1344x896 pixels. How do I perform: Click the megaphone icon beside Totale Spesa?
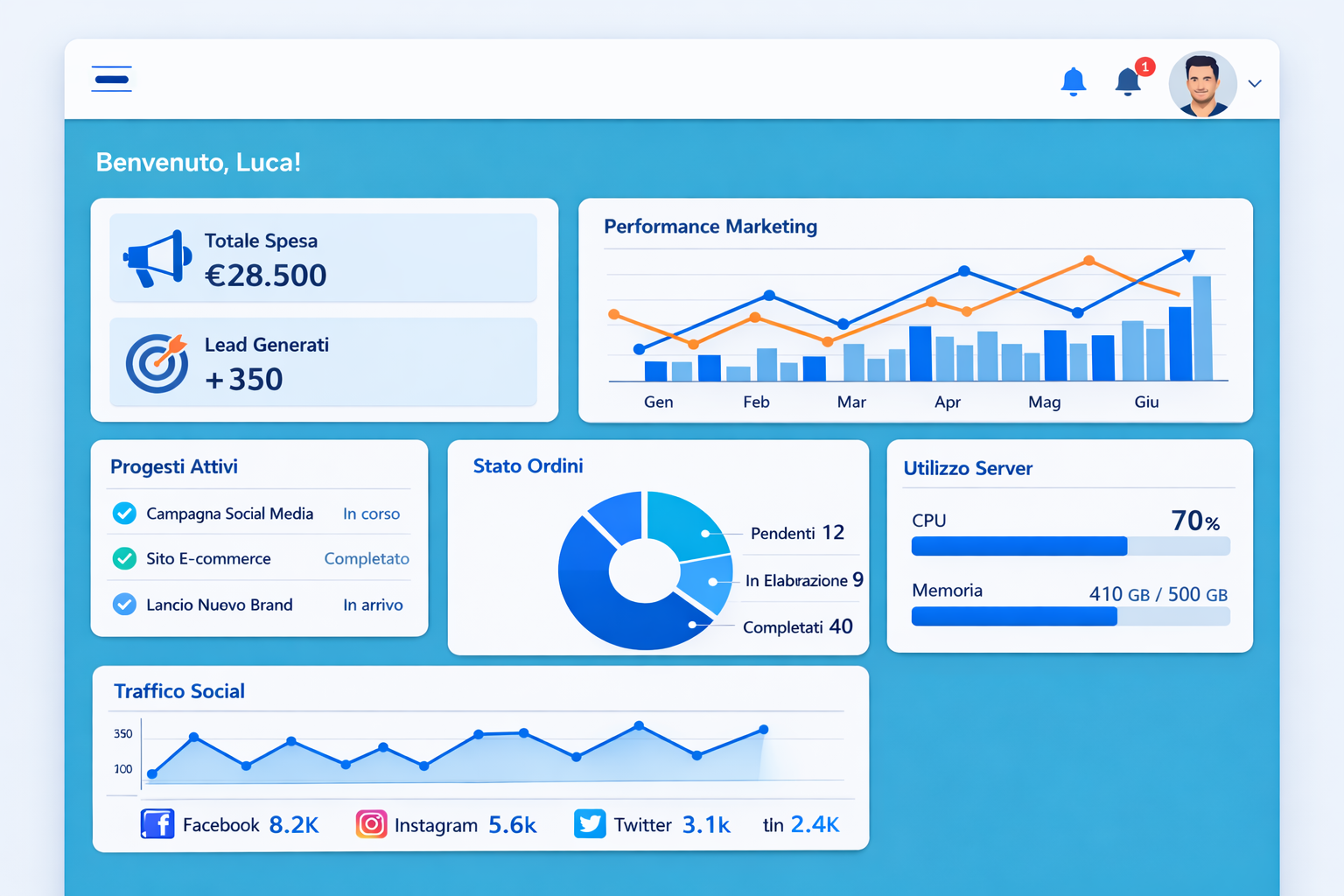point(157,258)
